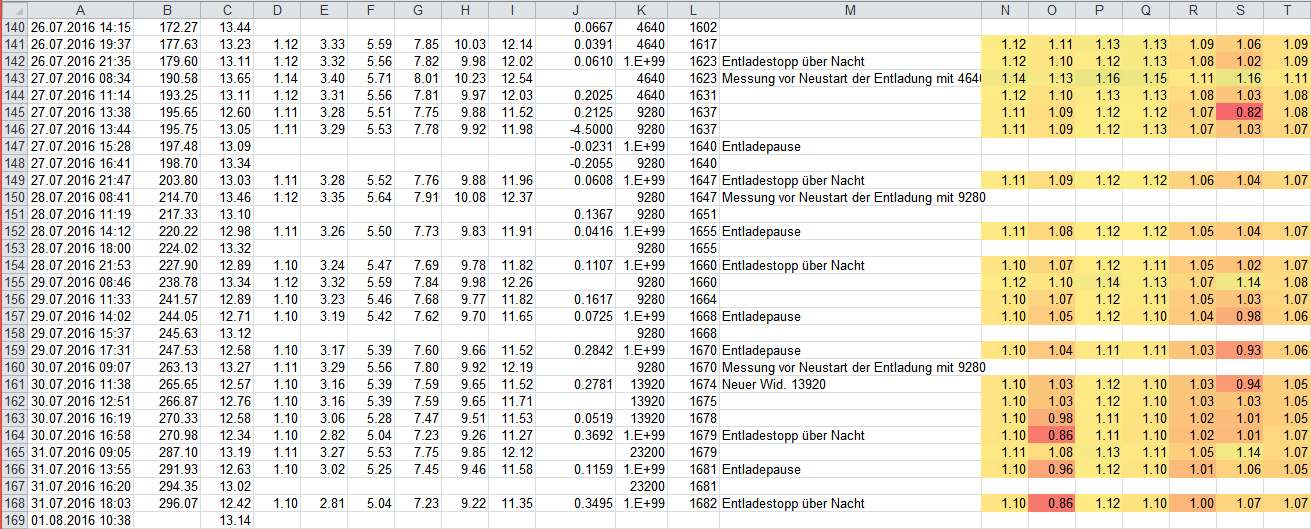The height and width of the screenshot is (529, 1311).
Task: Click cell with date 27.07.2016 13:38
Action: pyautogui.click(x=78, y=112)
